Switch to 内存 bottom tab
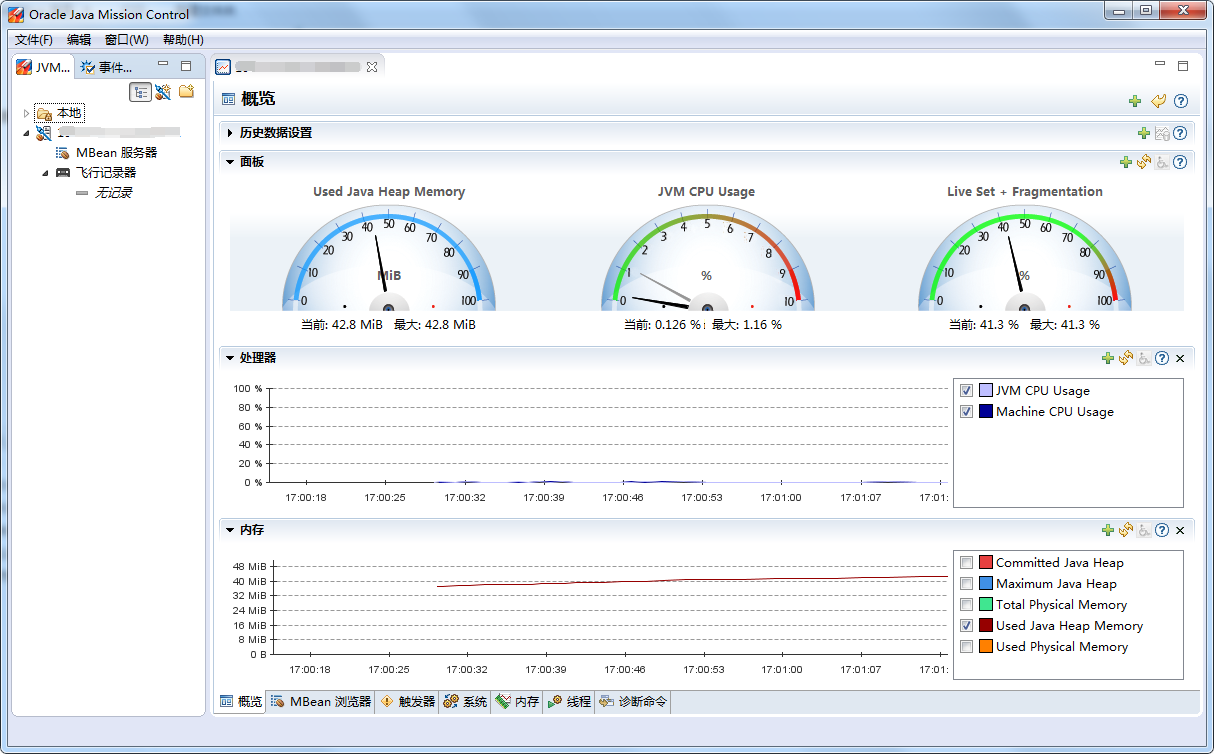The image size is (1214, 754). pyautogui.click(x=517, y=702)
